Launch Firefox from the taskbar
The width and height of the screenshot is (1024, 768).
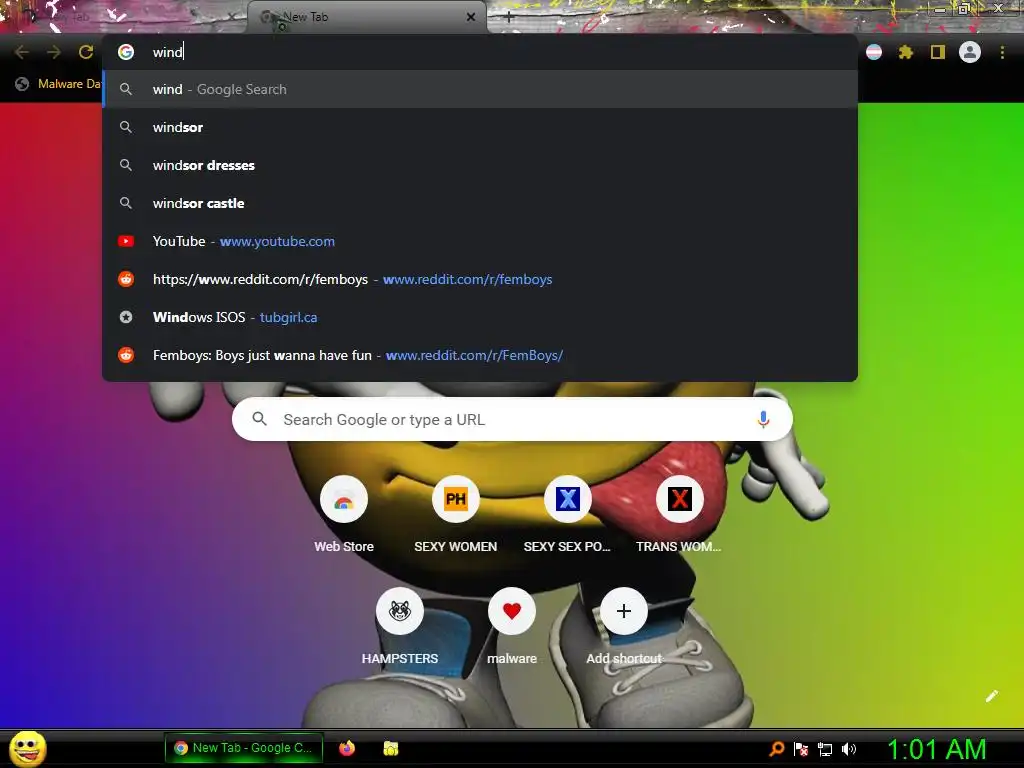pos(347,748)
